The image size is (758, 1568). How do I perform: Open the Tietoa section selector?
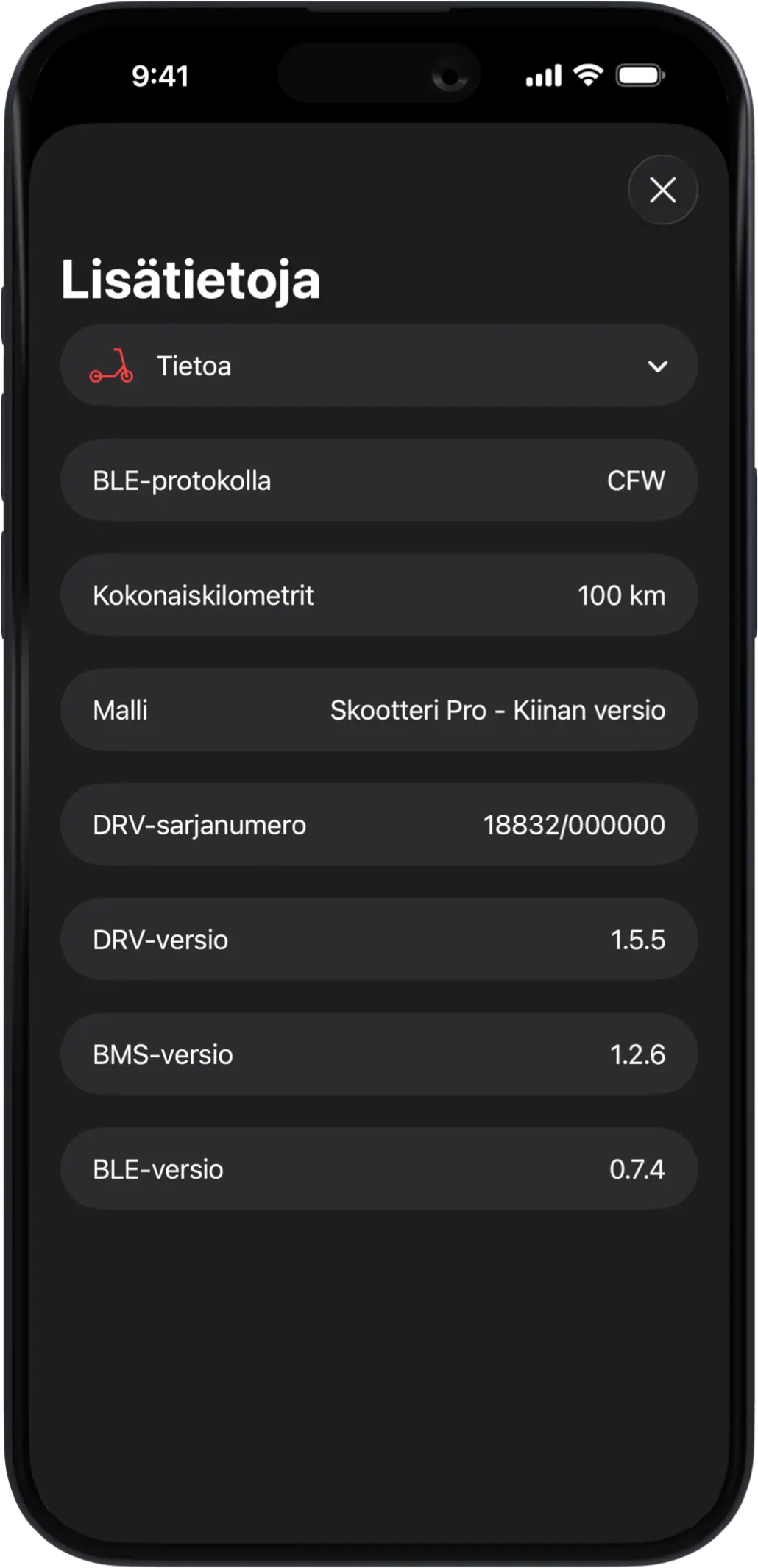[x=378, y=366]
